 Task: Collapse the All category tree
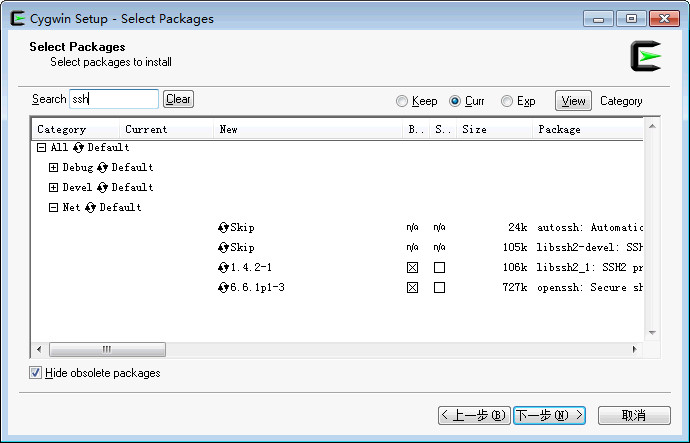[41, 147]
